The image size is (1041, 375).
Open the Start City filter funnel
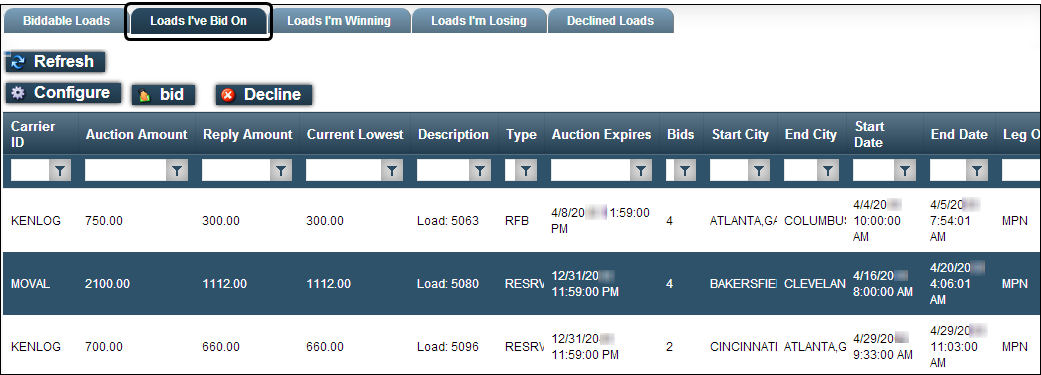click(759, 171)
